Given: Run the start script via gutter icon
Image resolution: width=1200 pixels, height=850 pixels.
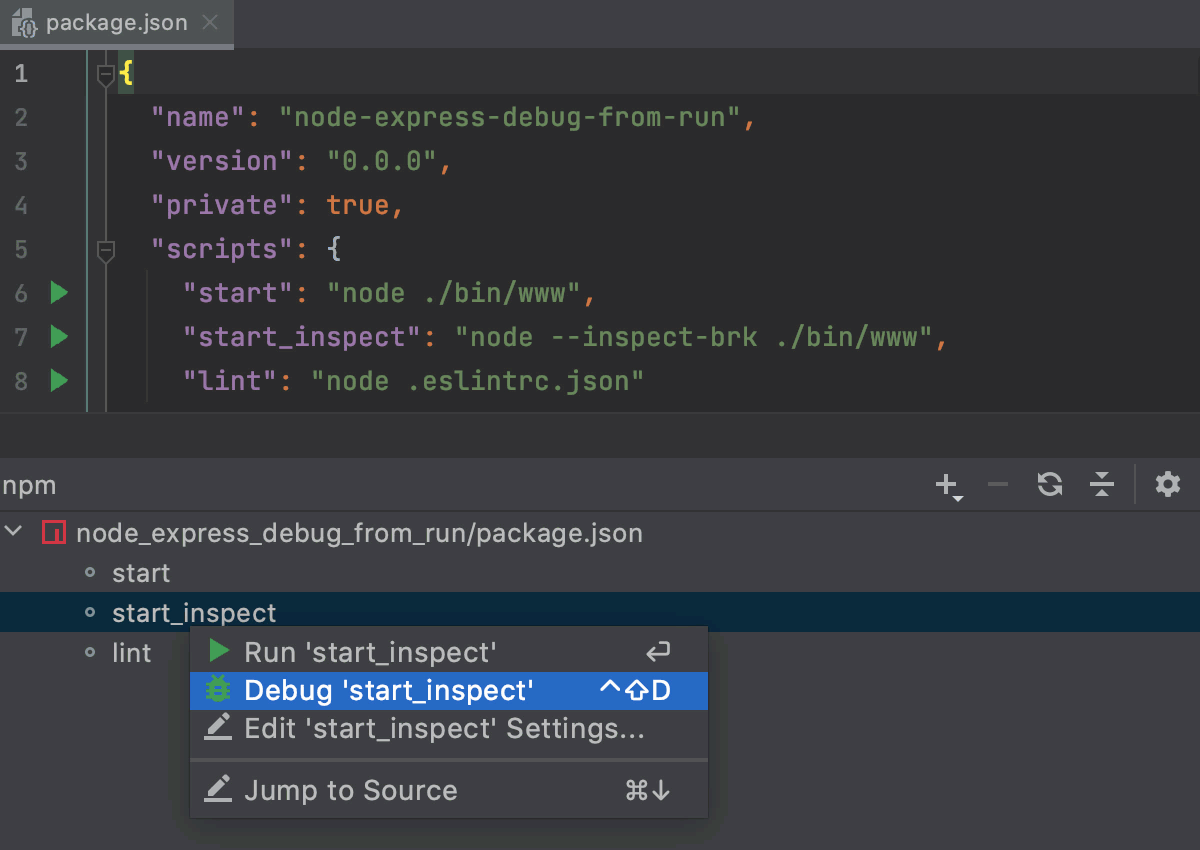Looking at the screenshot, I should coord(59,293).
